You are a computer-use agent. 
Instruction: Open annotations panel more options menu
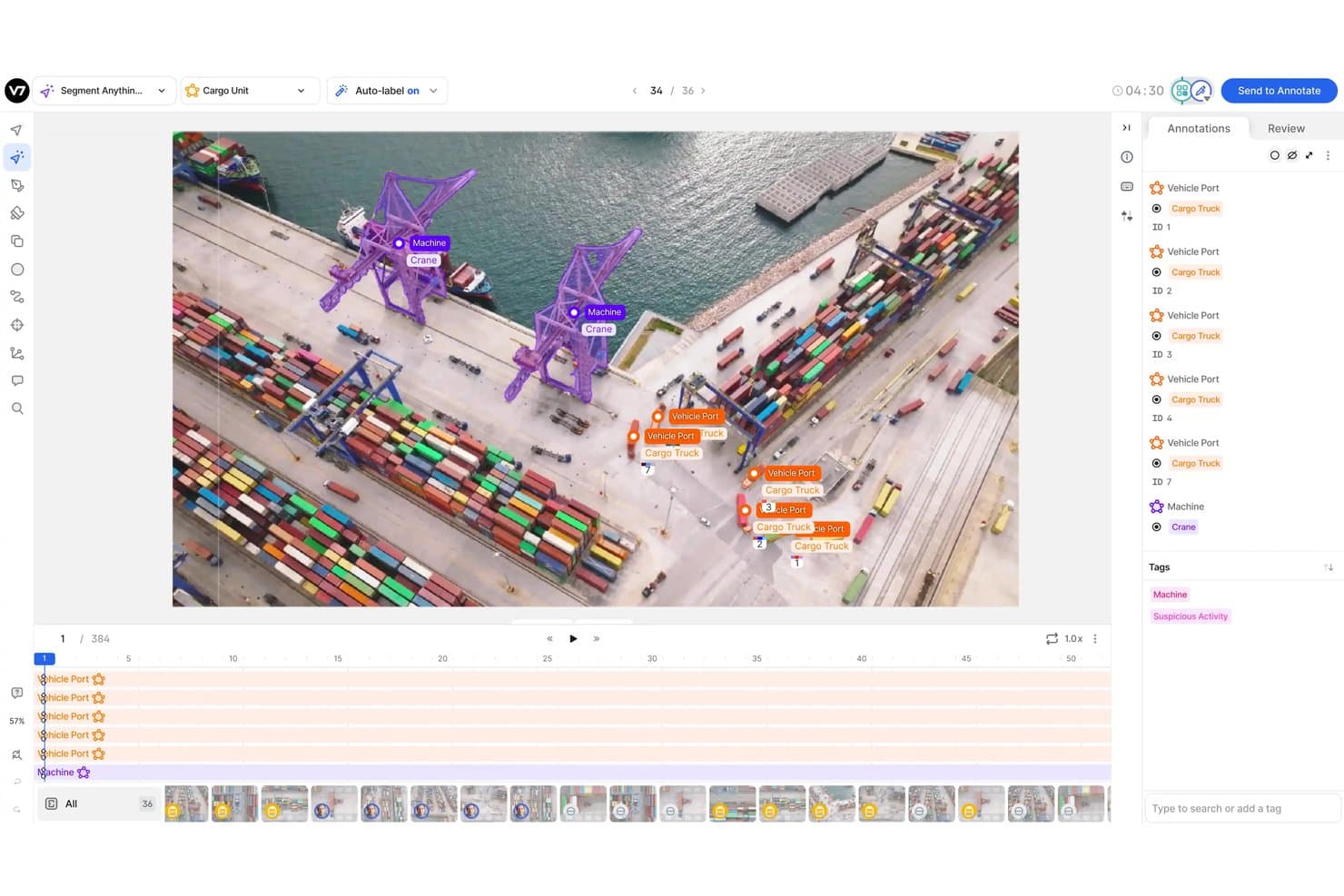pos(1328,155)
